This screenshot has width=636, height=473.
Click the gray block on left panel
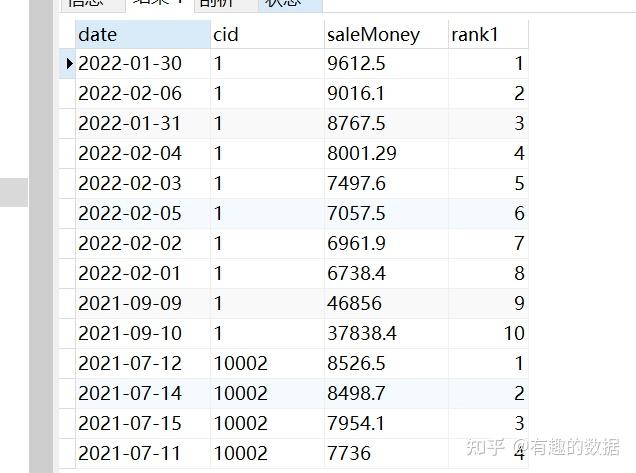click(x=14, y=192)
